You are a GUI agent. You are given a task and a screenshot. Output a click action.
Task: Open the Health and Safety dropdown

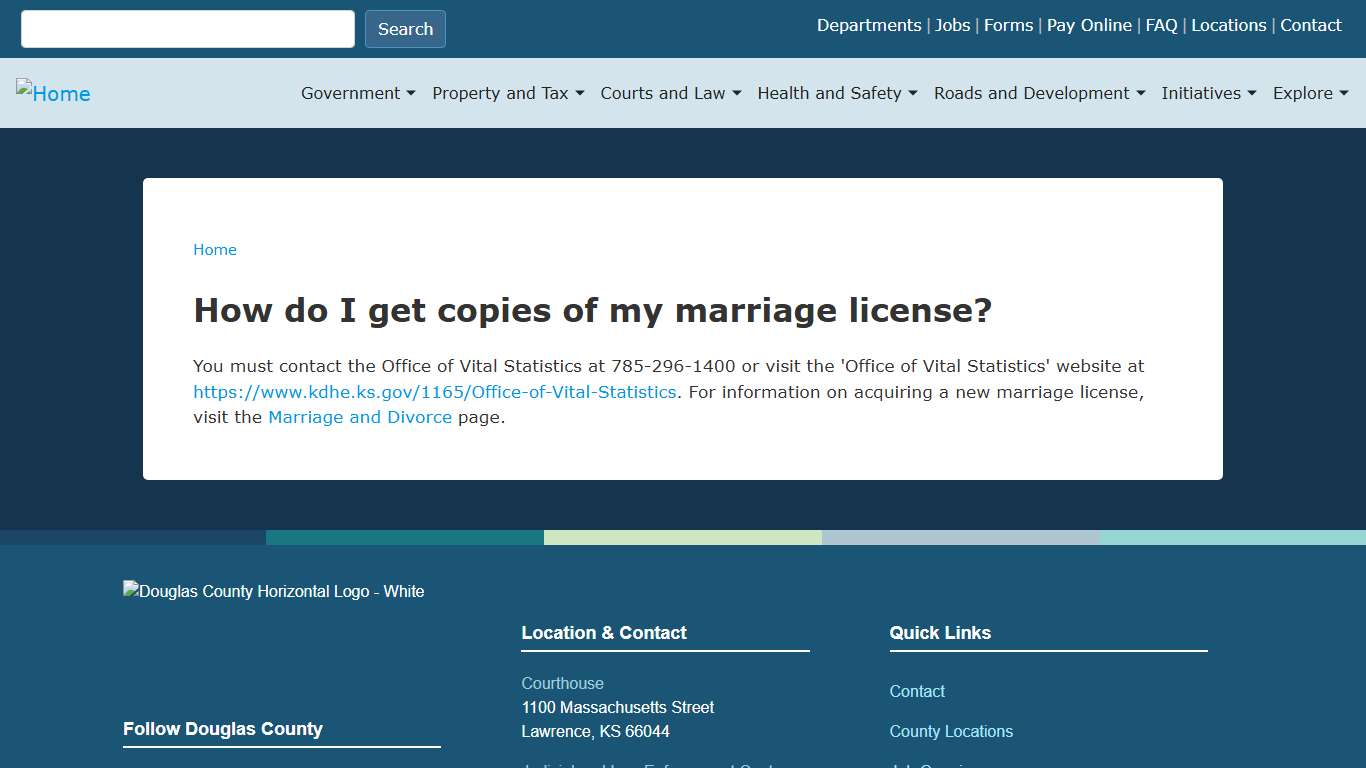836,93
